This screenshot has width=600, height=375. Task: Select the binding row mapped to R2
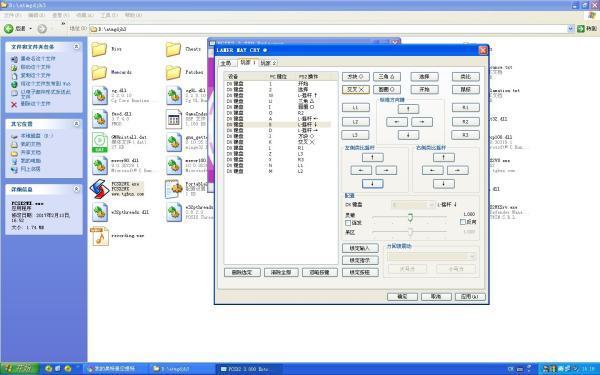pyautogui.click(x=277, y=113)
